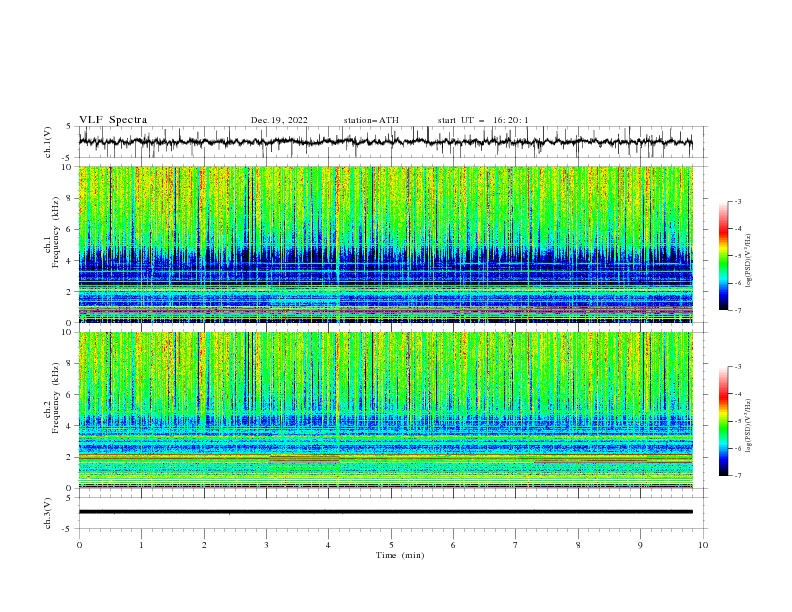Click the ch.2 spectrogram plot
The height and width of the screenshot is (612, 792).
pos(386,410)
